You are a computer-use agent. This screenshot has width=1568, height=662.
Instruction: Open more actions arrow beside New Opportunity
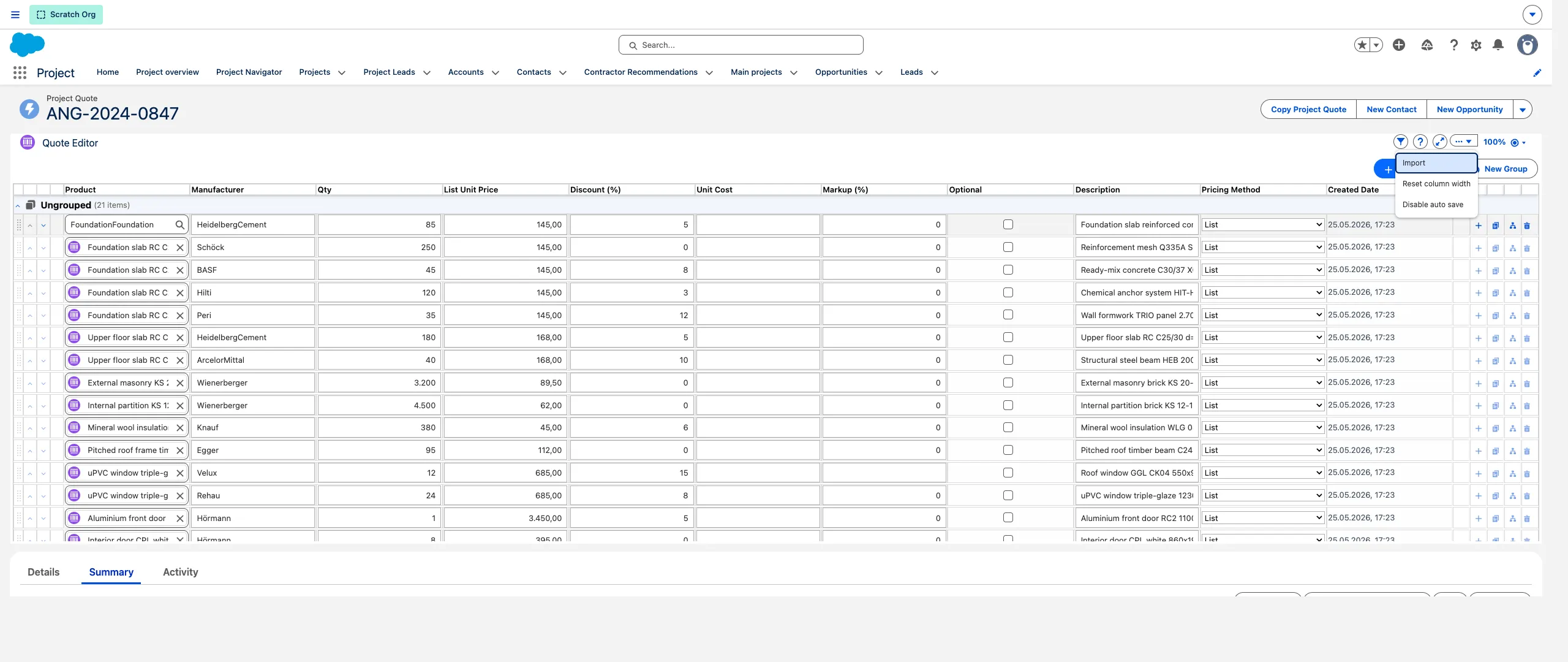pos(1522,110)
